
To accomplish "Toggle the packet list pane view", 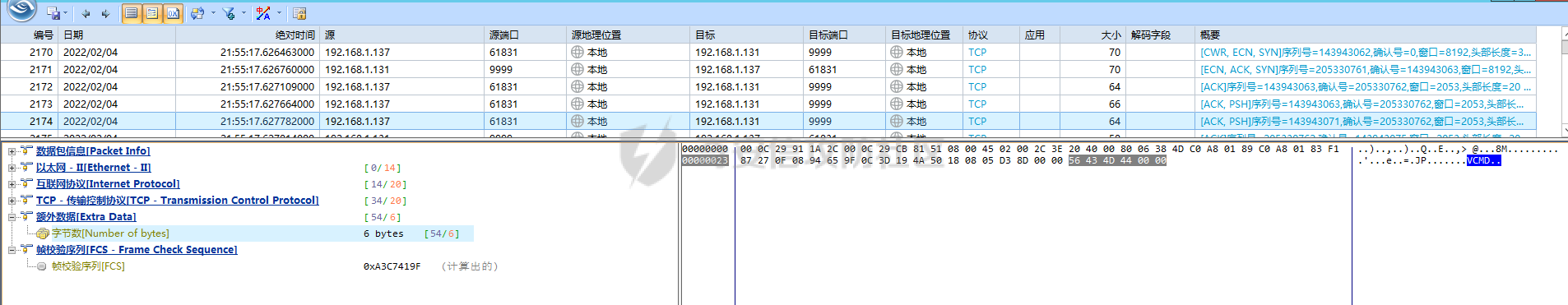I will 132,13.
